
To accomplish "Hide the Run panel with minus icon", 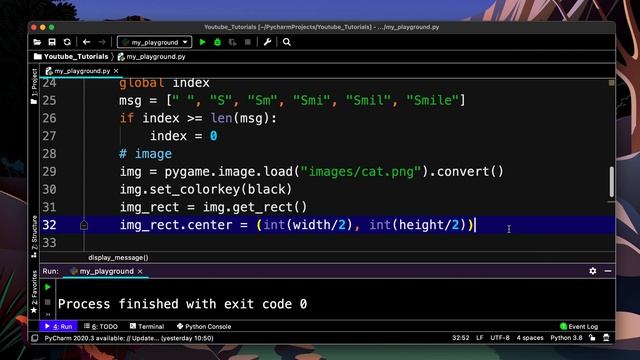I will click(x=608, y=271).
